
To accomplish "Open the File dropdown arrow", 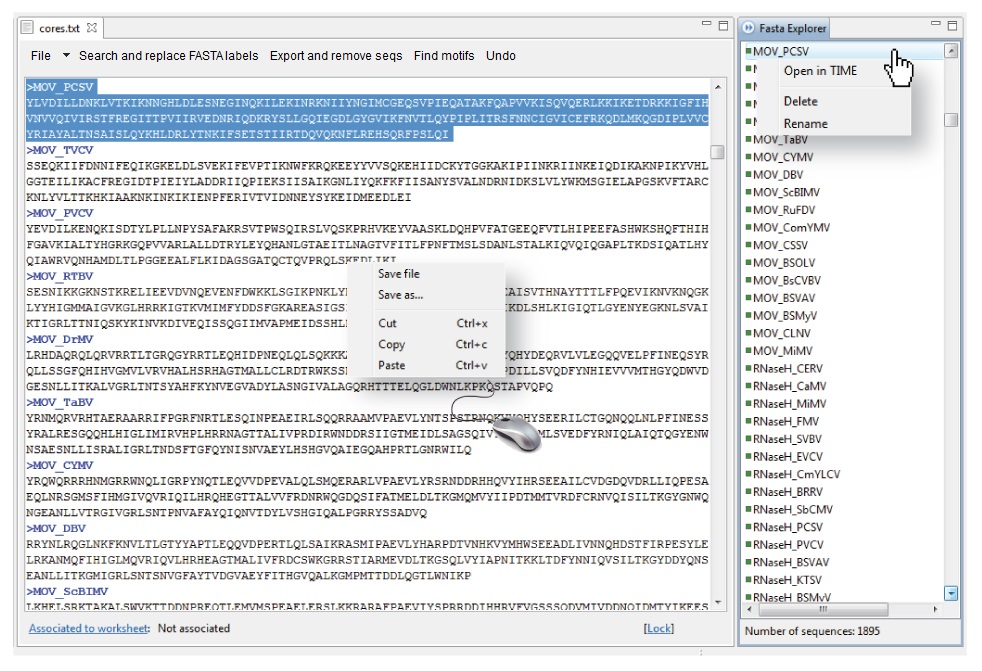I will coord(67,56).
